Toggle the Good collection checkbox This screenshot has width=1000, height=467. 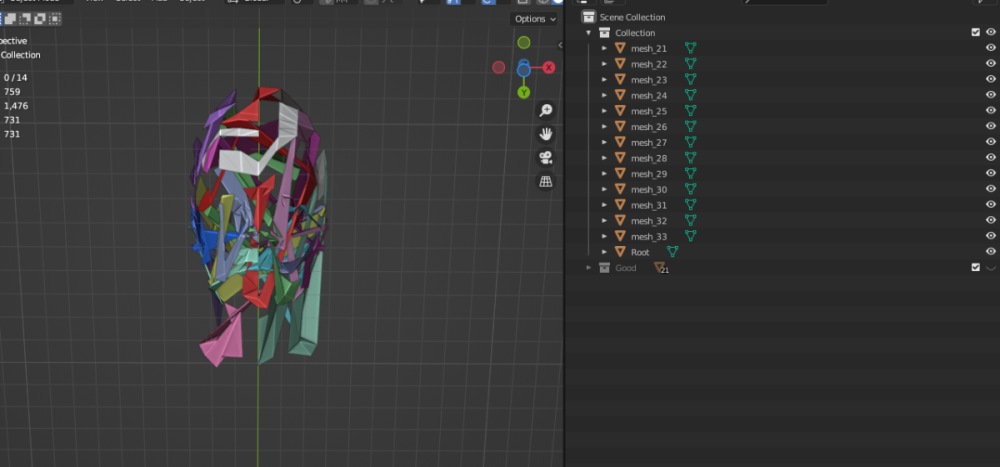click(x=975, y=268)
